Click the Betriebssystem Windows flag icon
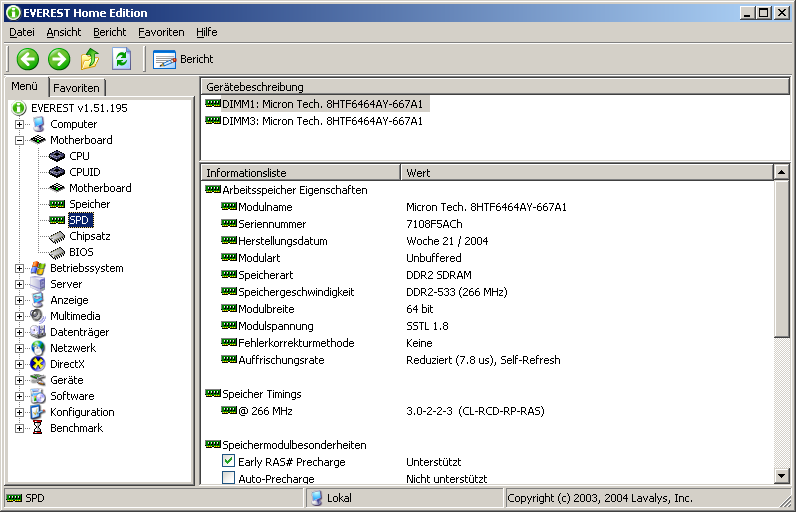The height and width of the screenshot is (512, 796). [38, 268]
